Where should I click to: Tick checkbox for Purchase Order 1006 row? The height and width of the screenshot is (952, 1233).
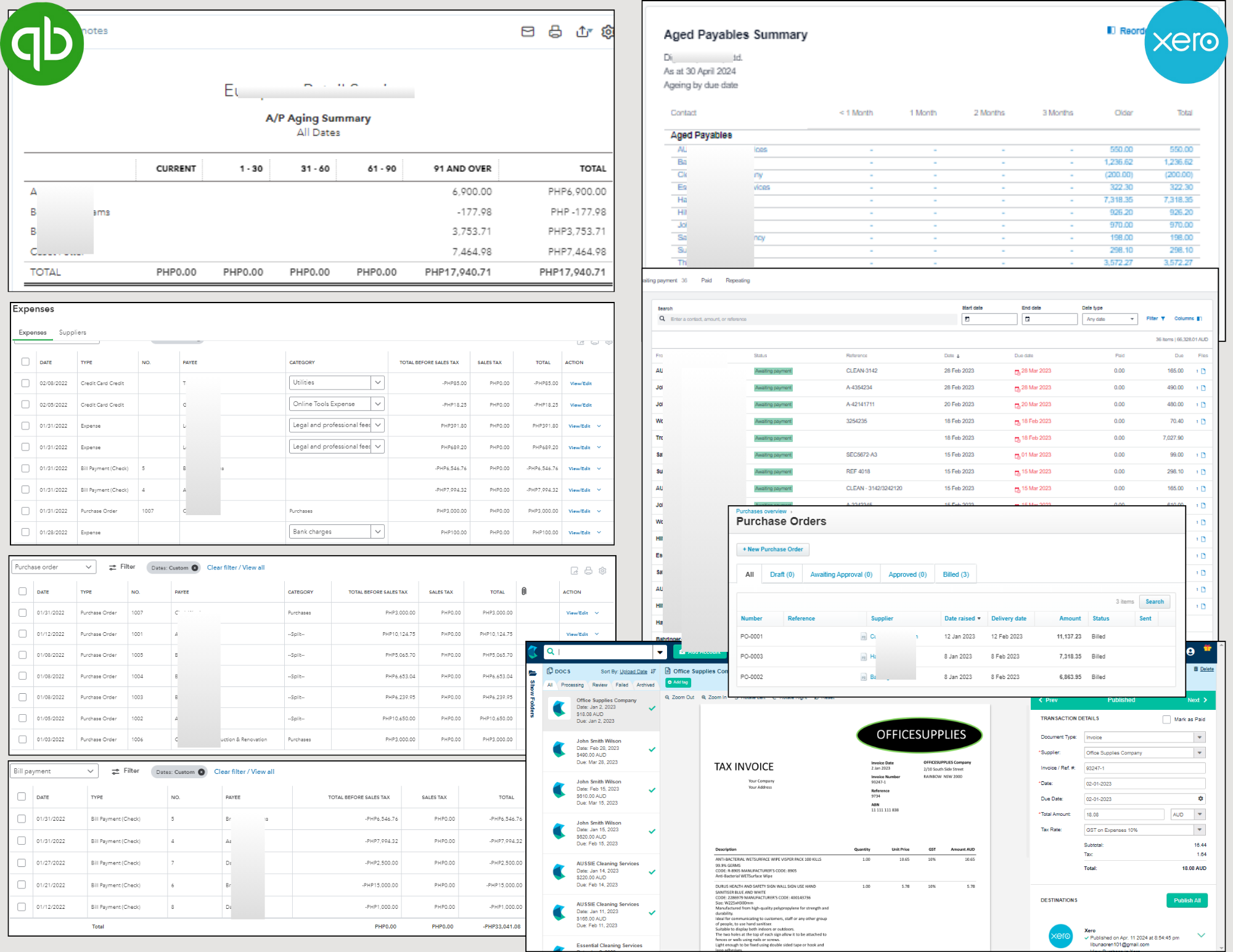(x=22, y=739)
